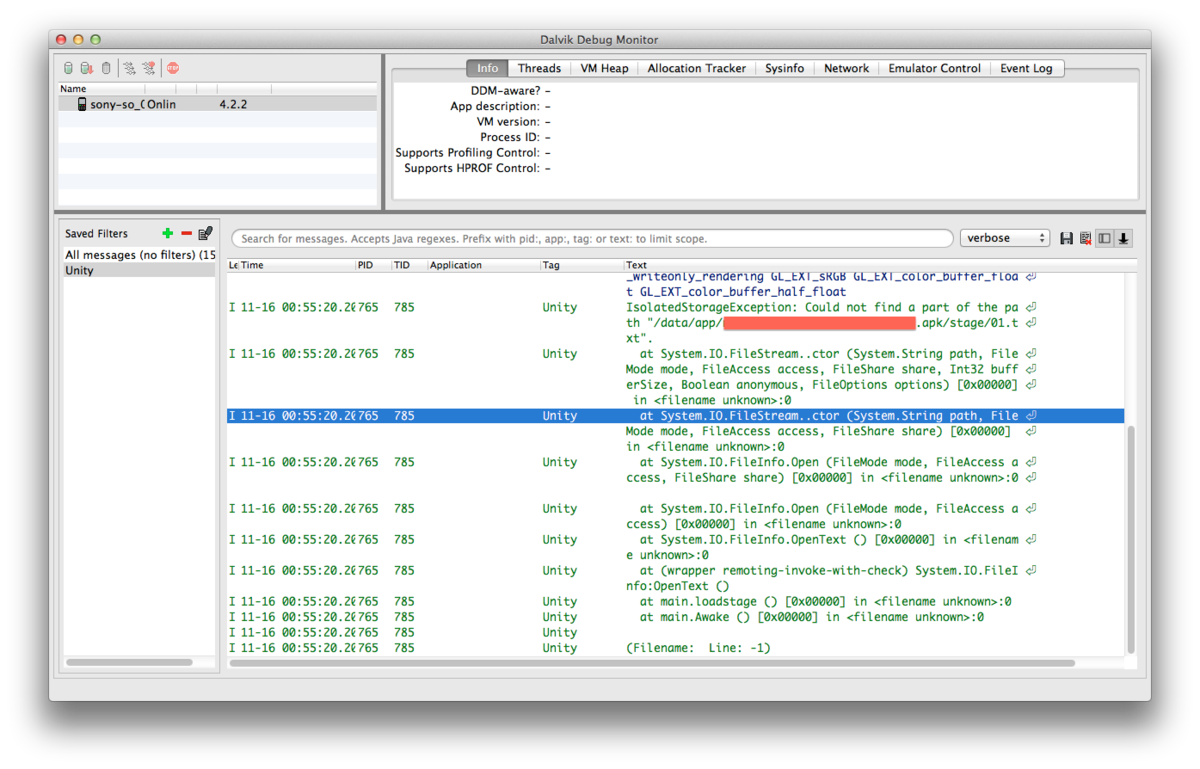Viewport: 1200px width, 769px height.
Task: Click the TID column header
Action: [409, 265]
